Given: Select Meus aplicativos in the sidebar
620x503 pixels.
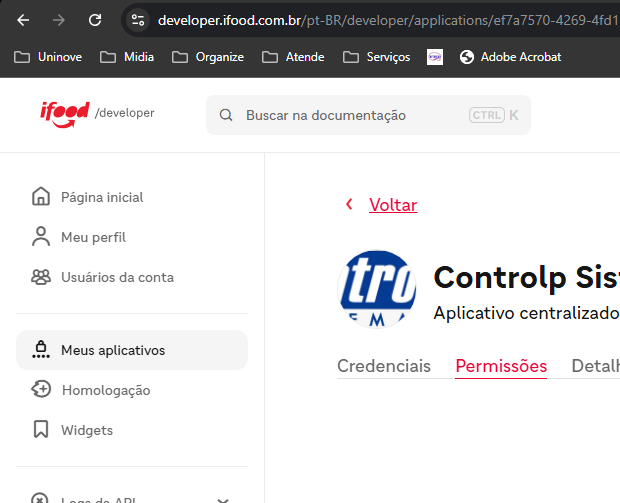Looking at the screenshot, I should (x=132, y=350).
